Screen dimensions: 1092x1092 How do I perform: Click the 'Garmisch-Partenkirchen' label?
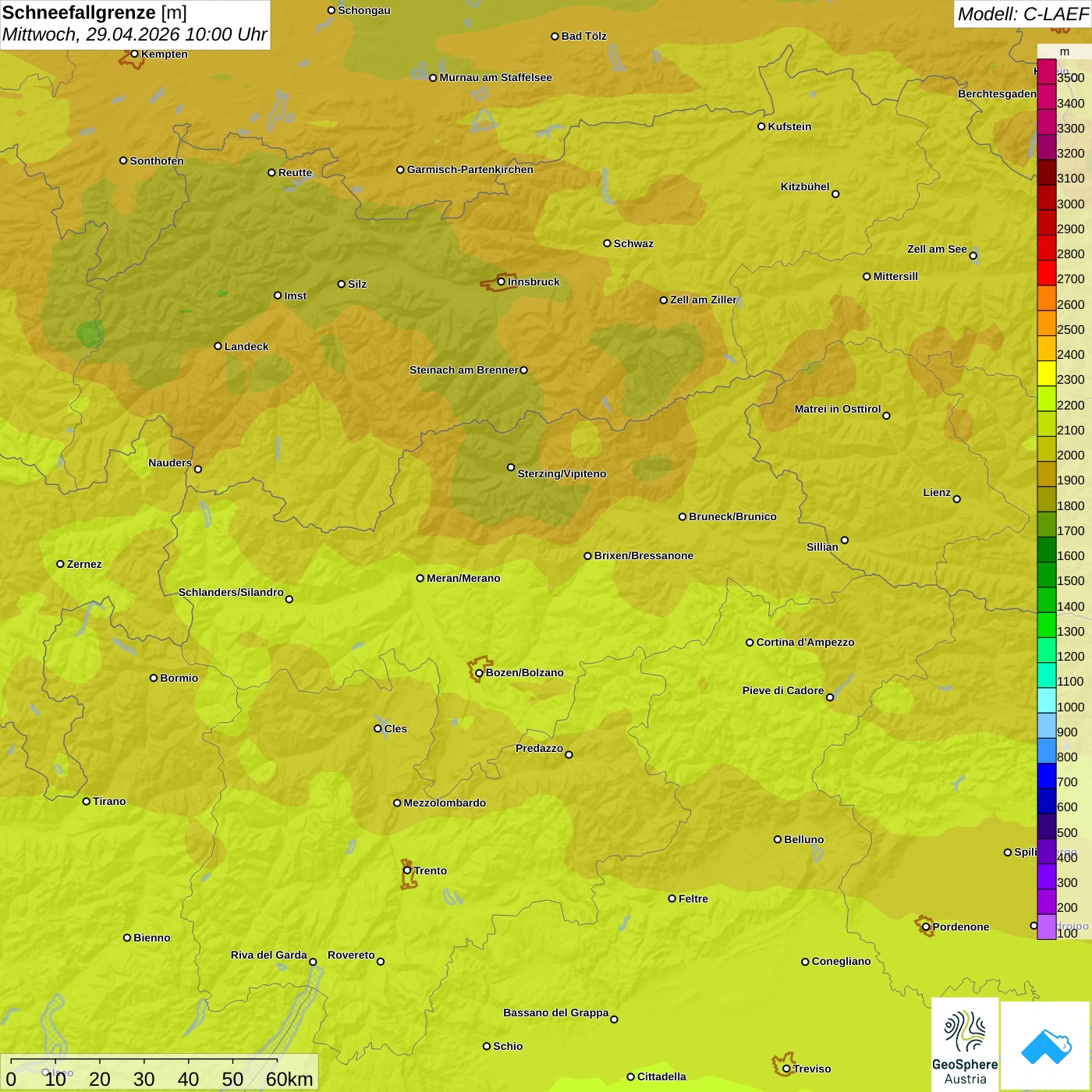[470, 169]
